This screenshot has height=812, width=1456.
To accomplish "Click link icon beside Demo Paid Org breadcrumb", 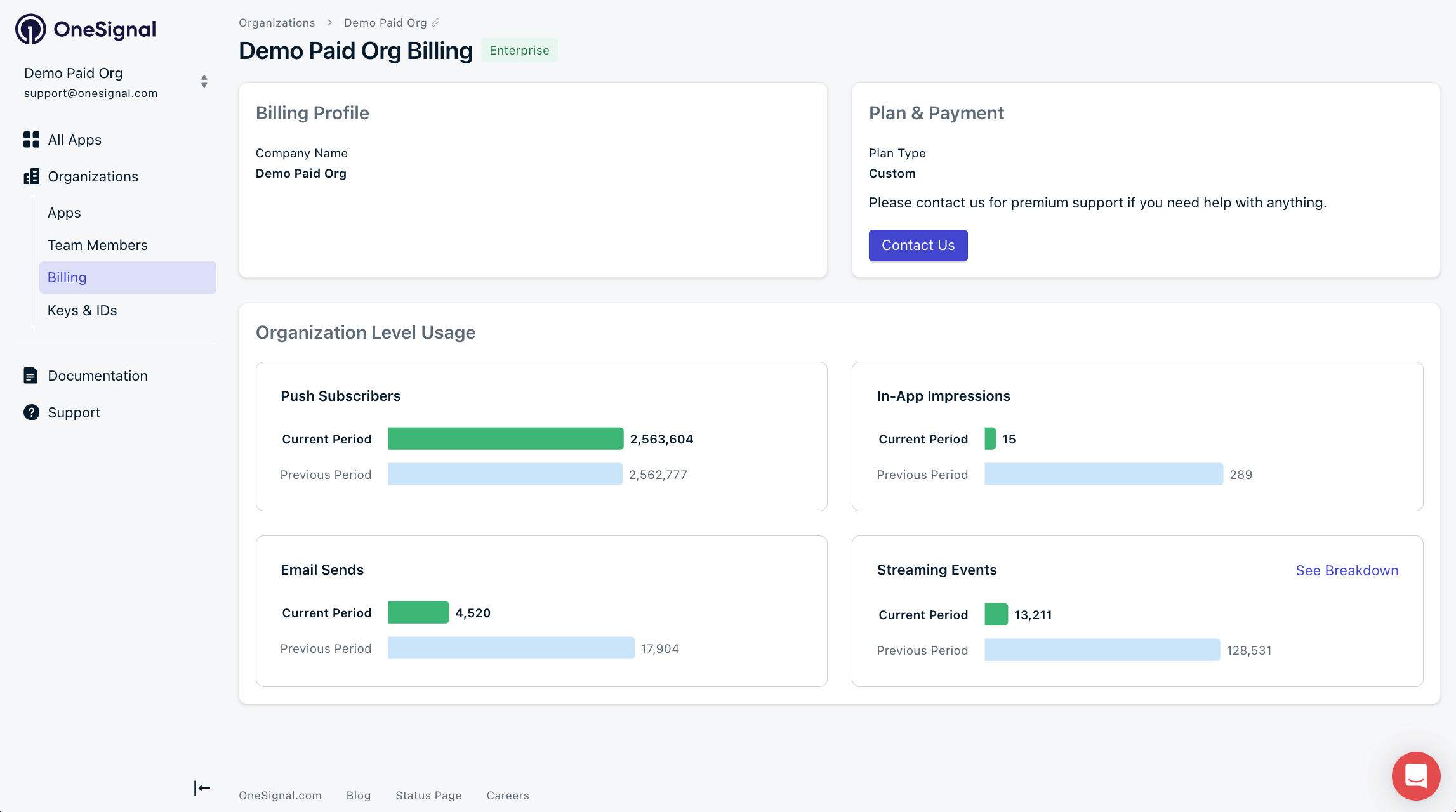I will 435,23.
